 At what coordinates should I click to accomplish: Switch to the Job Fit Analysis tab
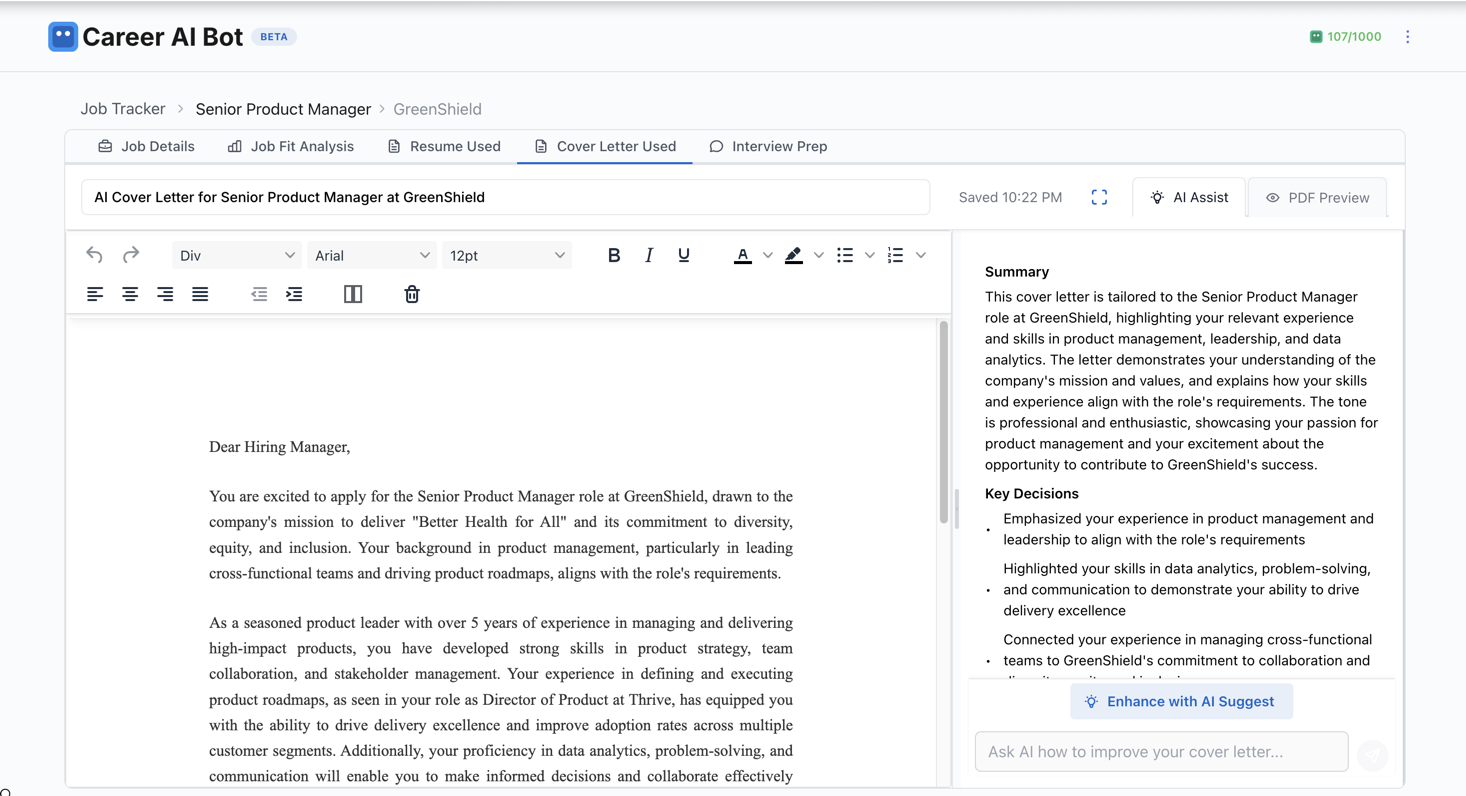[291, 146]
